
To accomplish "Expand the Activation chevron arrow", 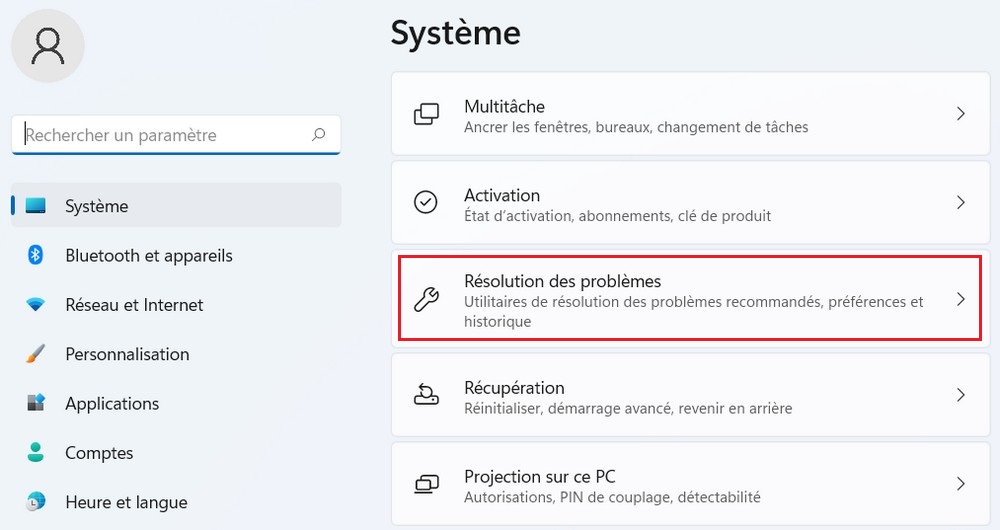I will pyautogui.click(x=960, y=203).
